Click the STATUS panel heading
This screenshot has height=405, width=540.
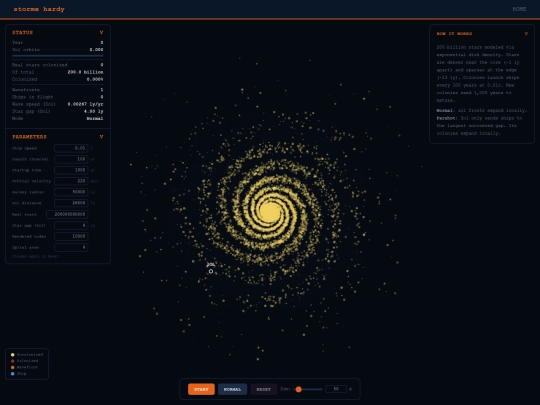coord(23,32)
